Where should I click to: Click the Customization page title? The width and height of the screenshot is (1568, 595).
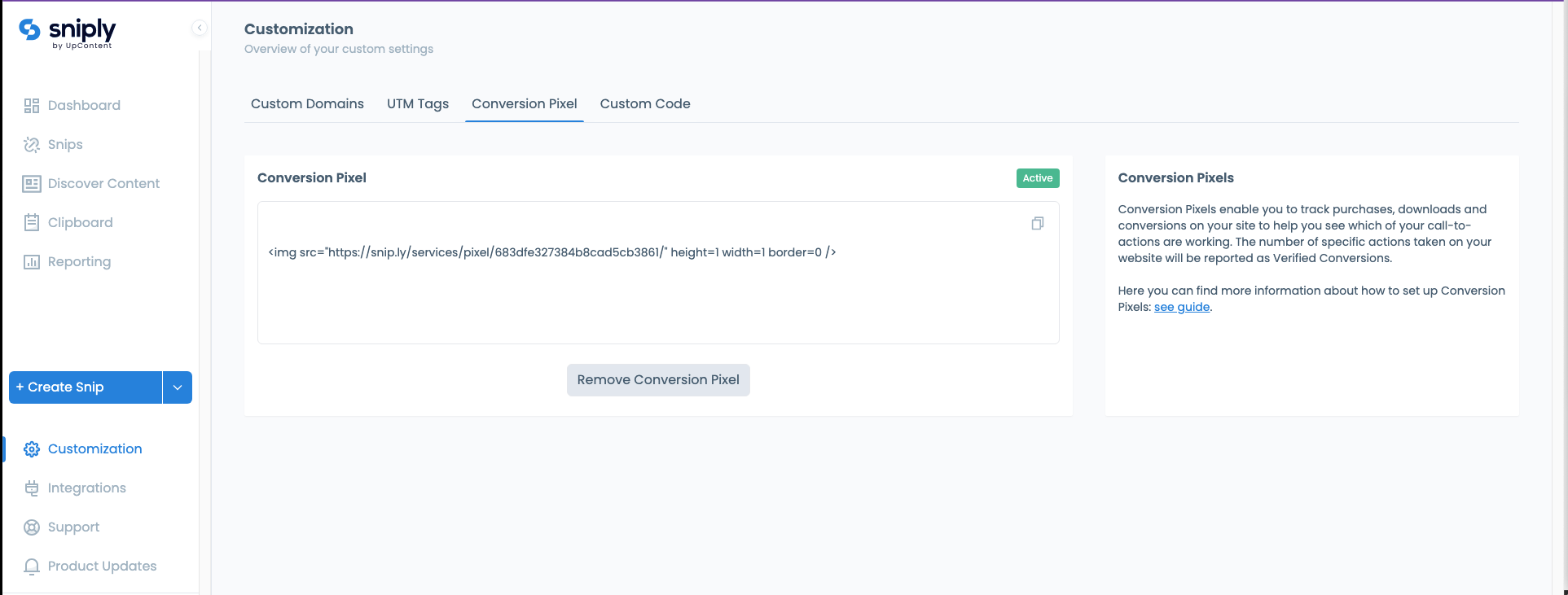click(x=299, y=28)
